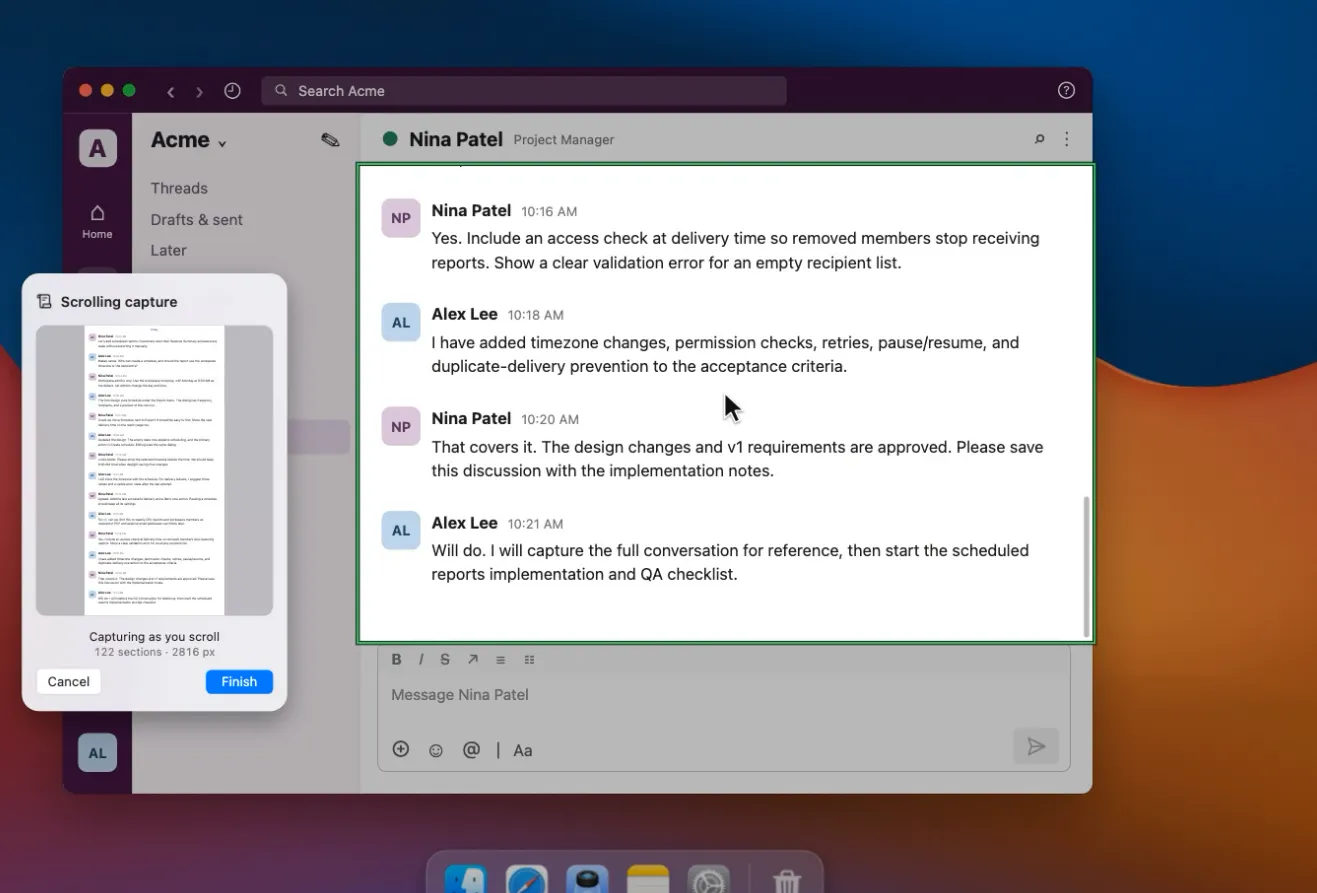The width and height of the screenshot is (1317, 893).
Task: Click the Alex Lee sender name at 10:18 AM
Action: [x=464, y=314]
